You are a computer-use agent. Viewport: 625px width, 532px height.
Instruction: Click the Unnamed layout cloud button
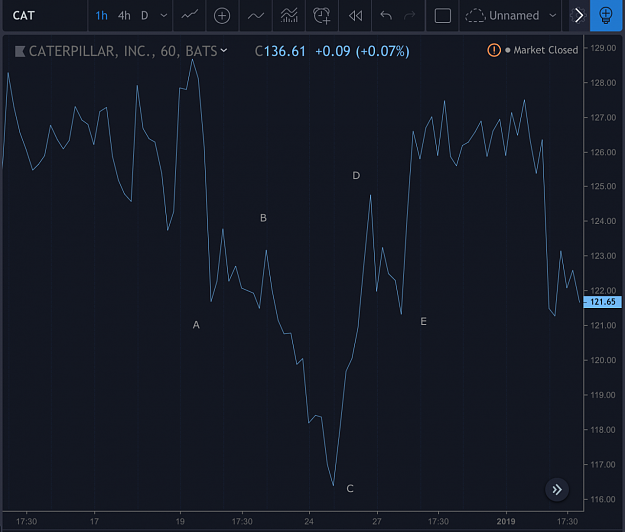(x=502, y=16)
